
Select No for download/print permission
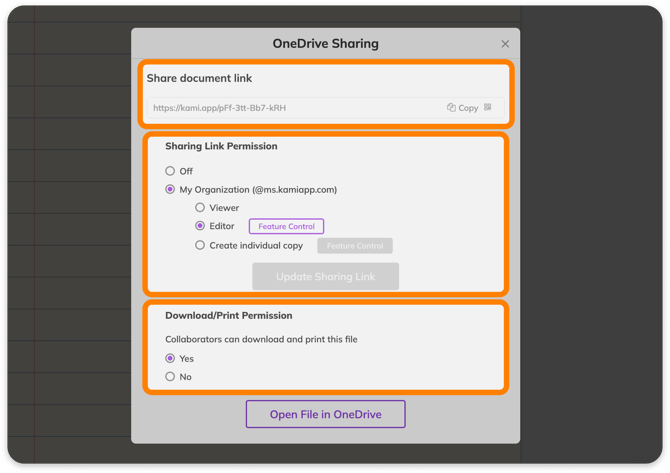(170, 376)
